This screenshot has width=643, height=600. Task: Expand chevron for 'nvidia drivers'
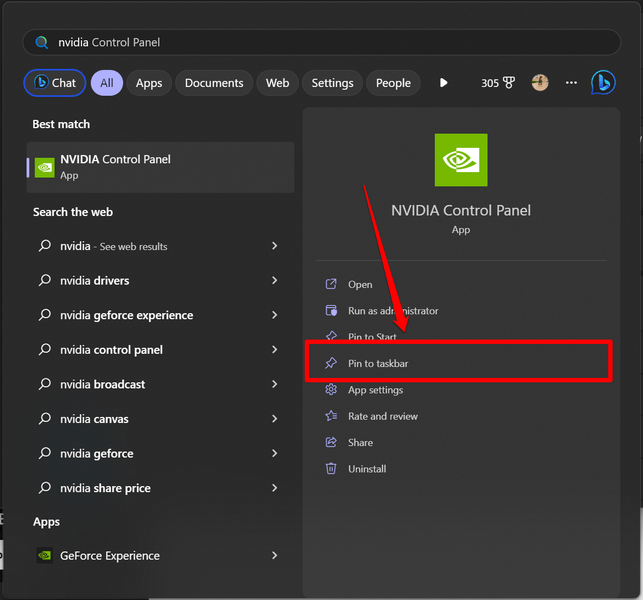(x=274, y=280)
